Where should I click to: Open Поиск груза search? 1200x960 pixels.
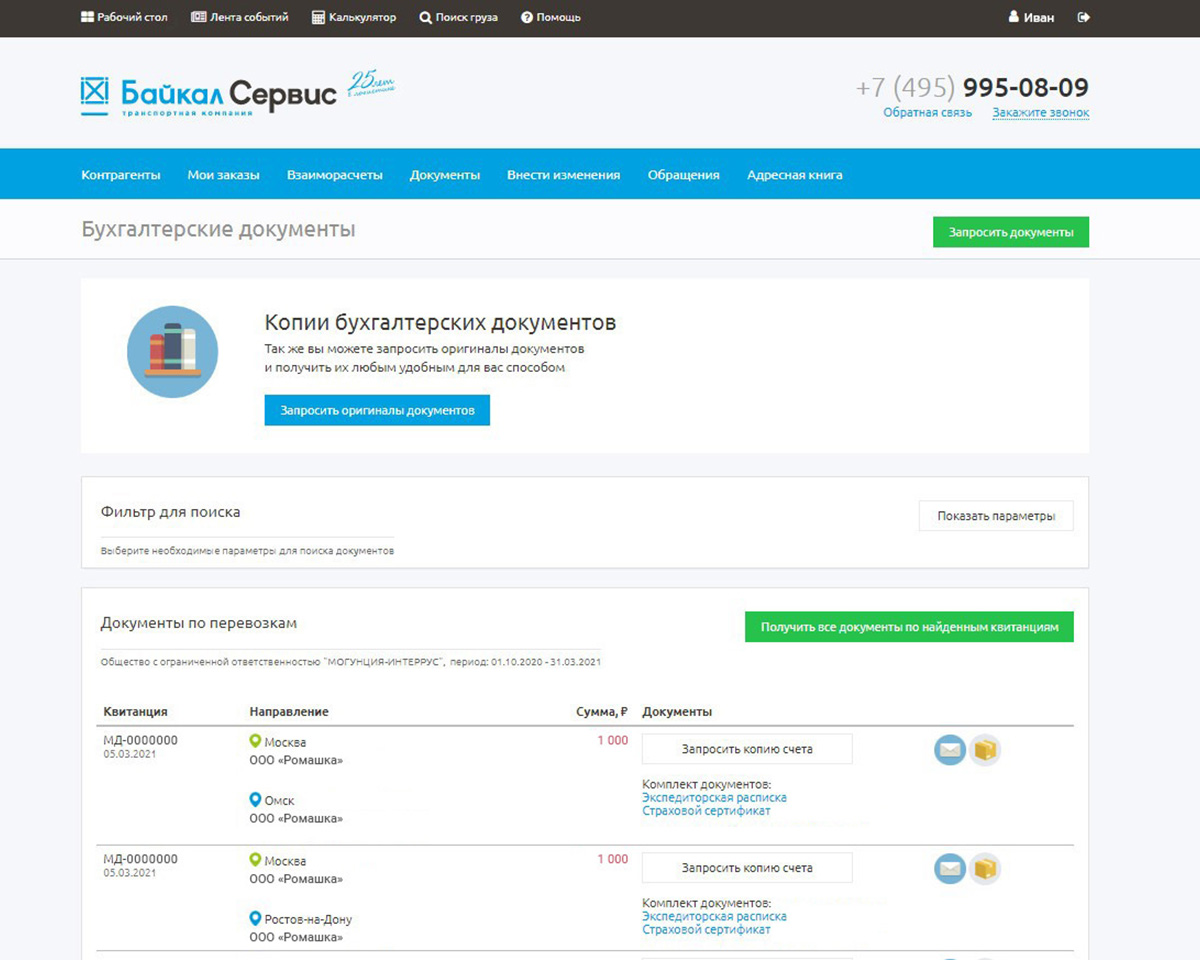coord(458,17)
